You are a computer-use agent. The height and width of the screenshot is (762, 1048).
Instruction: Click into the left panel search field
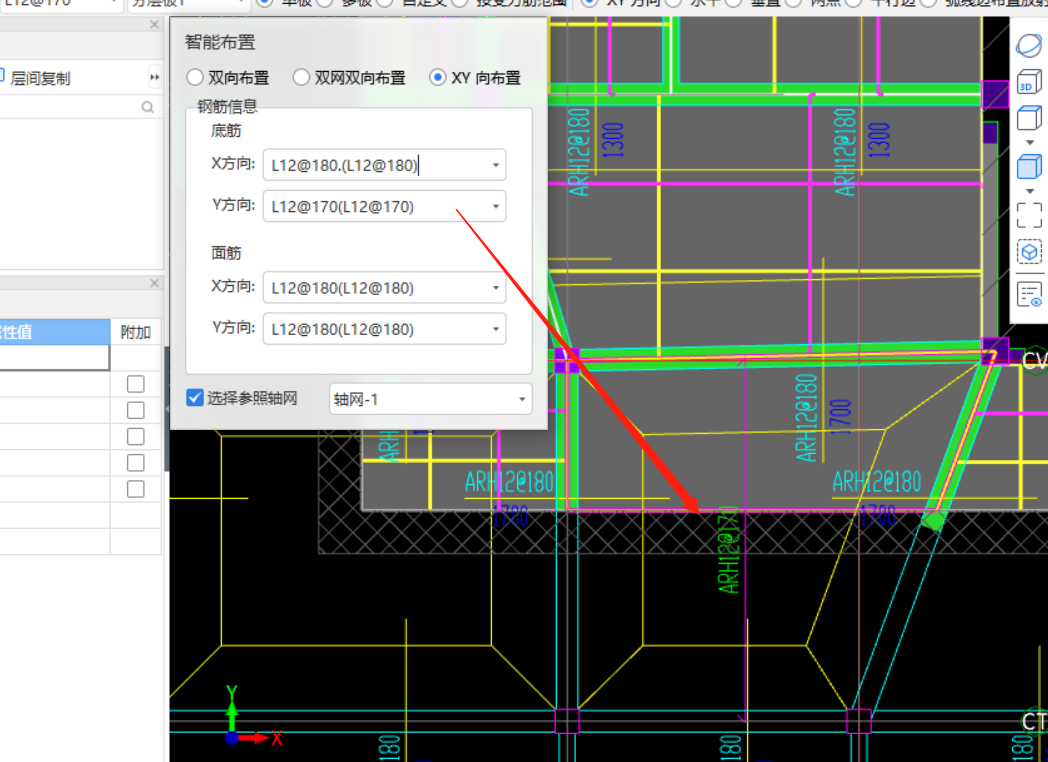coord(70,107)
